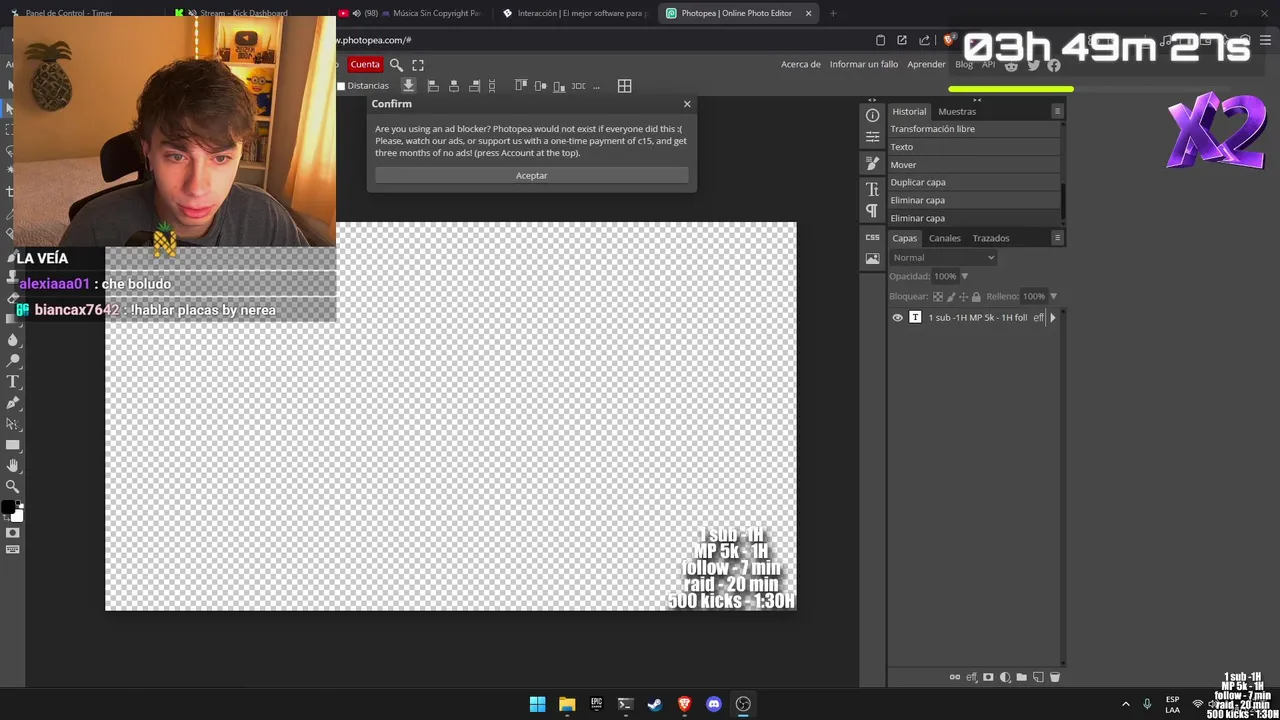Open Discord from the Windows taskbar
The height and width of the screenshot is (720, 1280).
714,704
